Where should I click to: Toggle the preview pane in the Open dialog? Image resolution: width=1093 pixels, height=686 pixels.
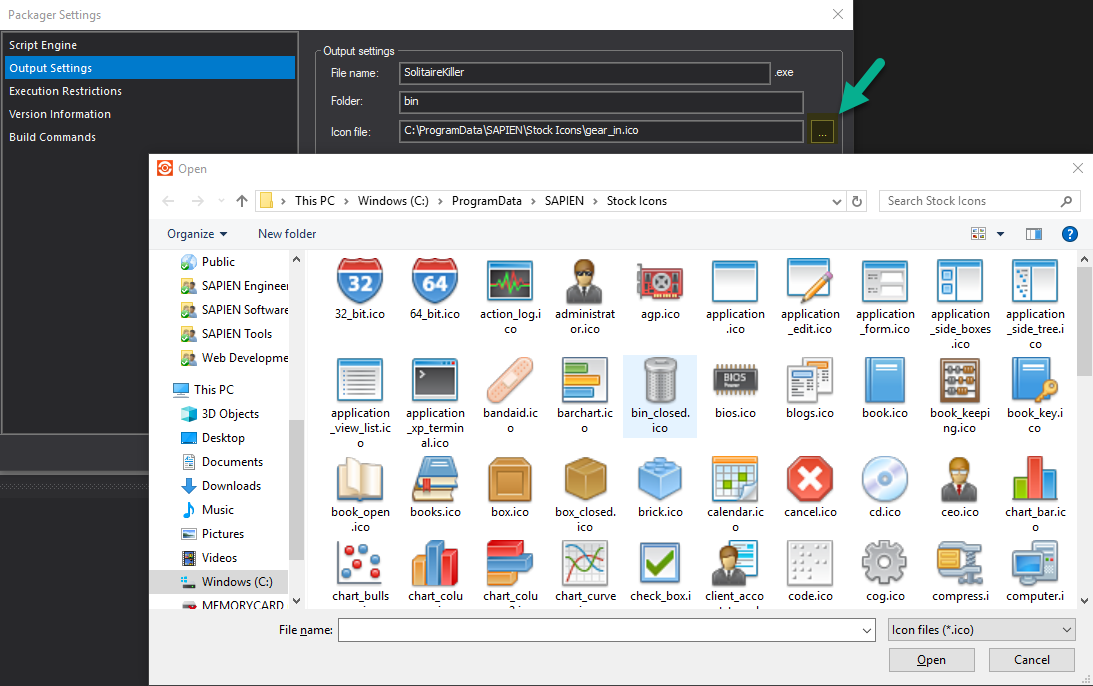pyautogui.click(x=1033, y=233)
